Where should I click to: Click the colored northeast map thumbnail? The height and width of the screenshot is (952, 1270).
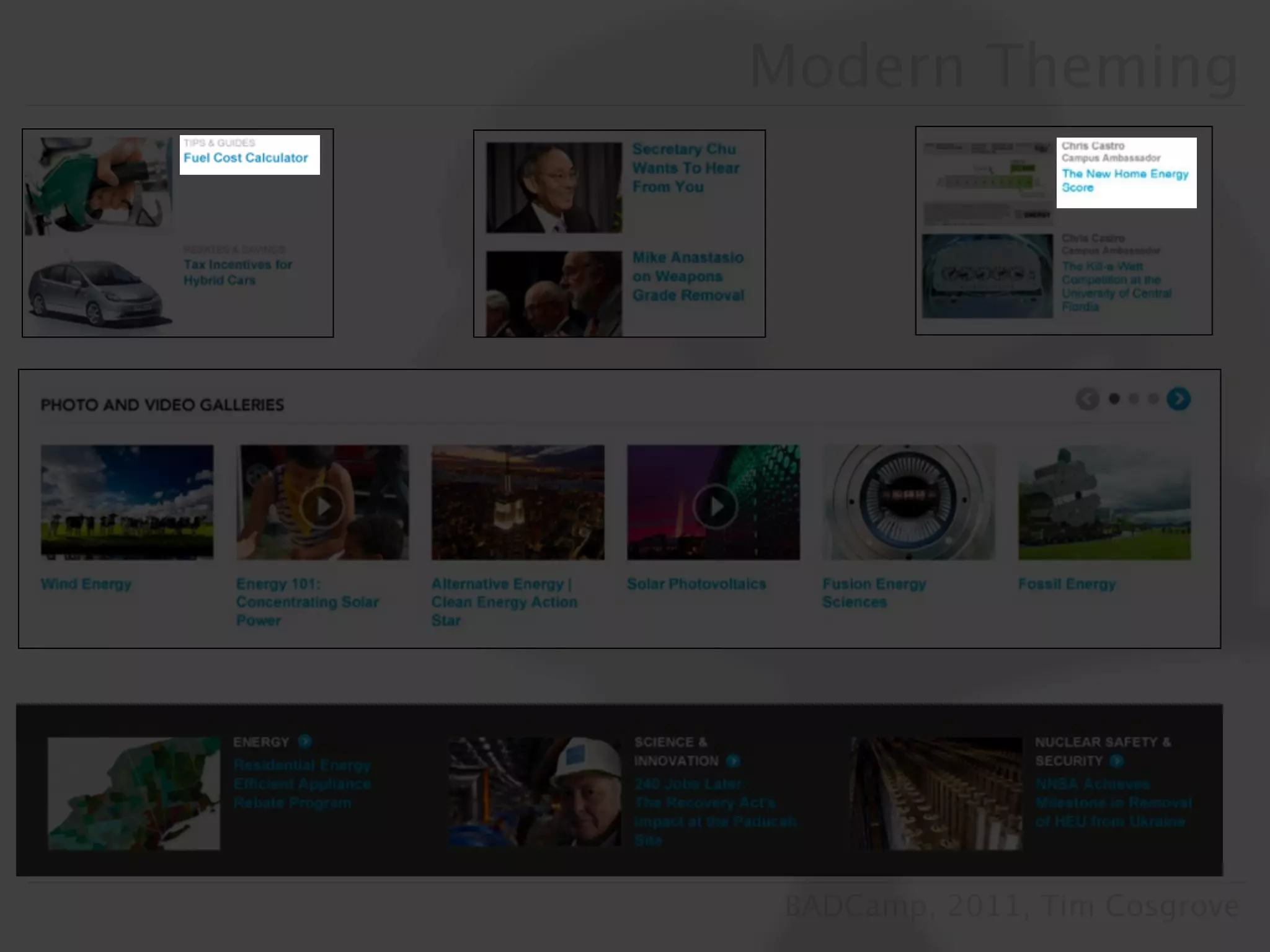coord(134,793)
